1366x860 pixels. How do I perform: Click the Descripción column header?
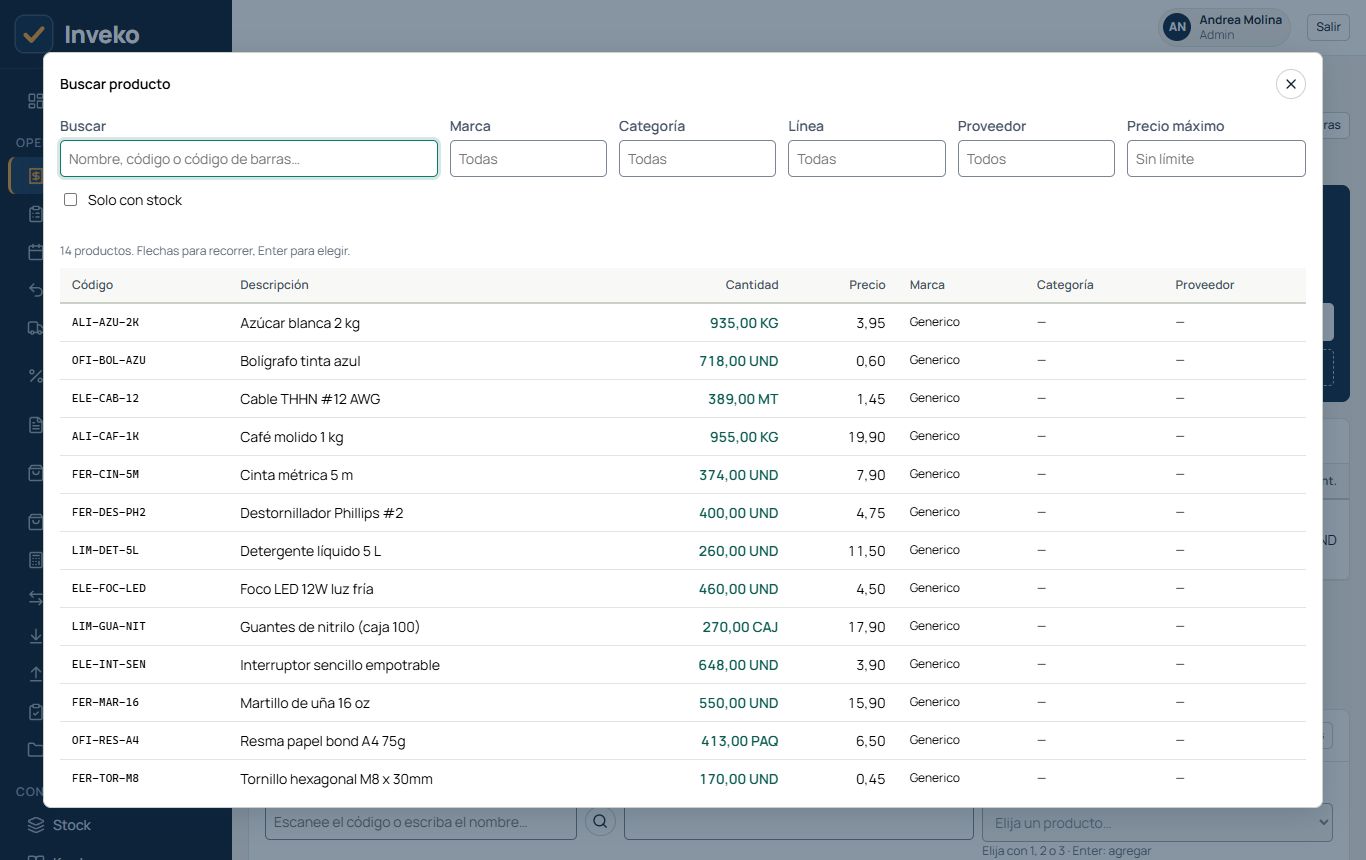[x=274, y=285]
